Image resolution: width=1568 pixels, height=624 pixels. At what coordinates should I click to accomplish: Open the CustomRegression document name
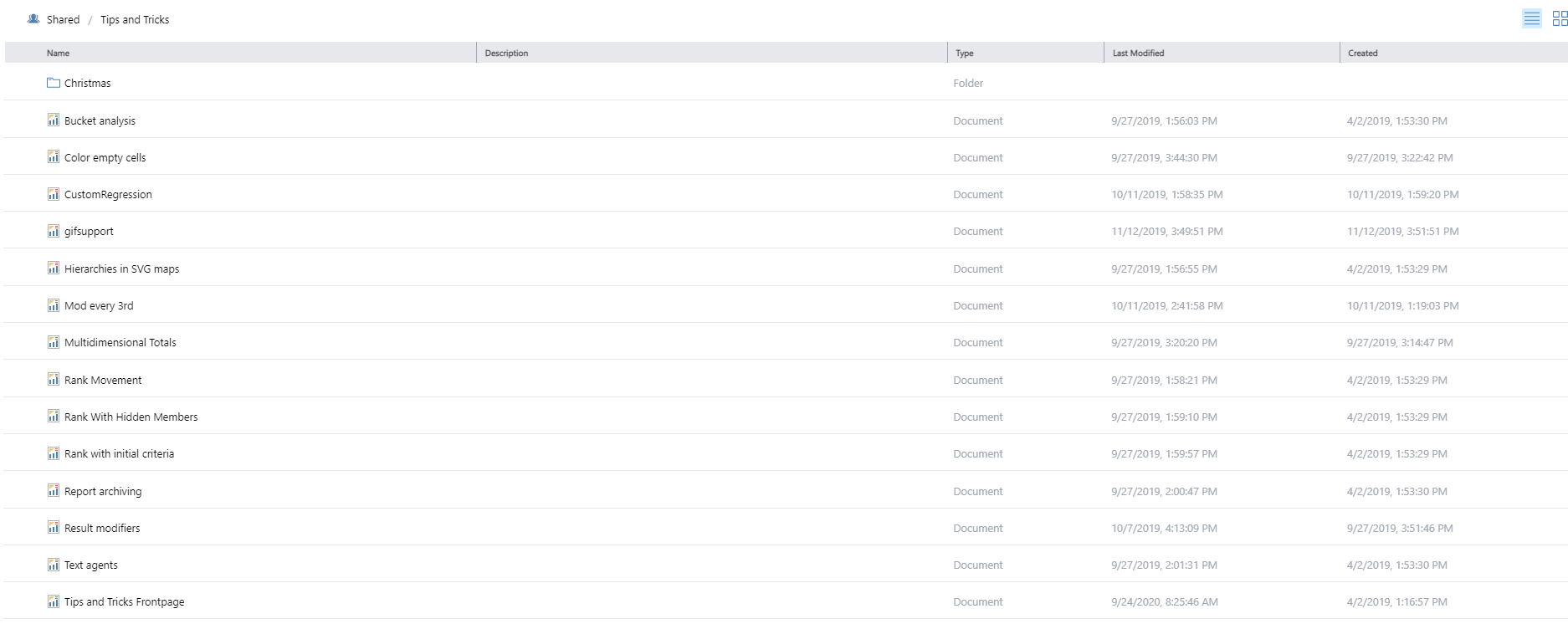(108, 194)
